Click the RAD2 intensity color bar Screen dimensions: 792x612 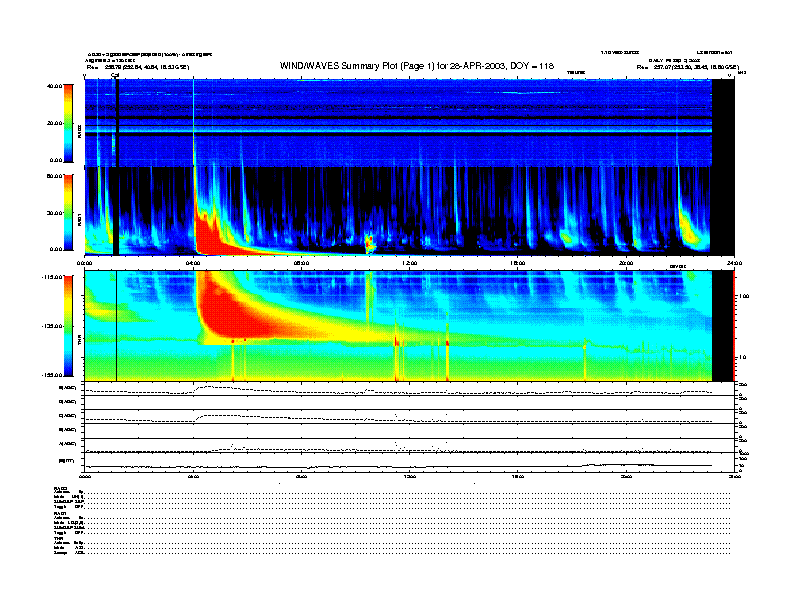(68, 123)
